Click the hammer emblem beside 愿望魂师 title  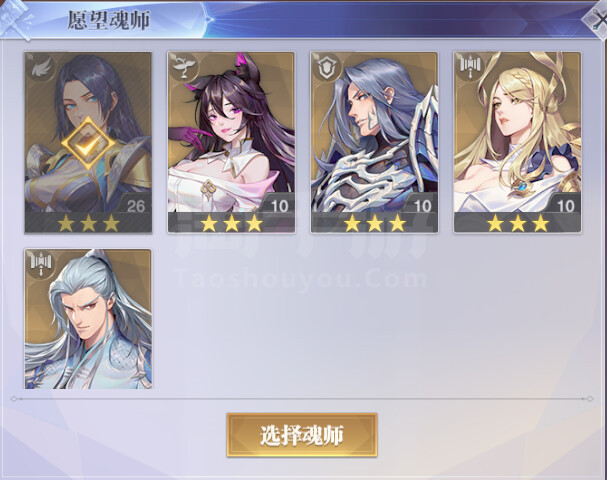tap(16, 19)
